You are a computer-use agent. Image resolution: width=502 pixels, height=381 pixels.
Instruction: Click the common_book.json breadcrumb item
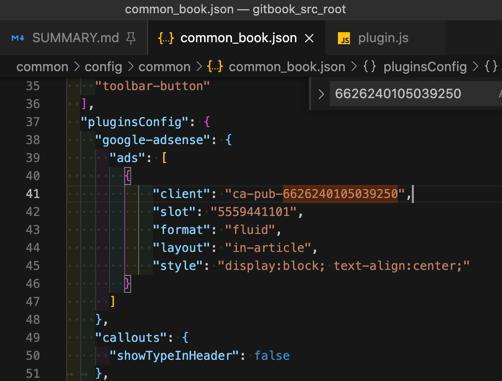[287, 67]
